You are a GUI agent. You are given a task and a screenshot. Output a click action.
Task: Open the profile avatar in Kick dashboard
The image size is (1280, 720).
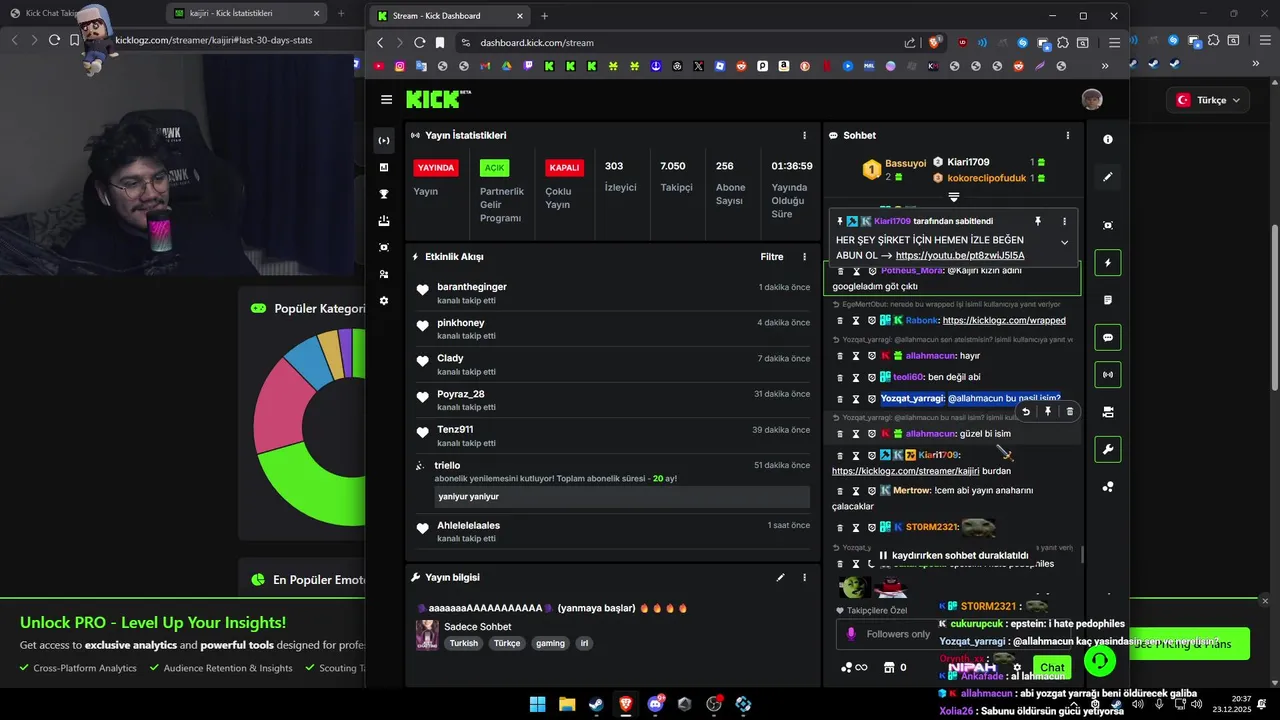click(x=1092, y=99)
